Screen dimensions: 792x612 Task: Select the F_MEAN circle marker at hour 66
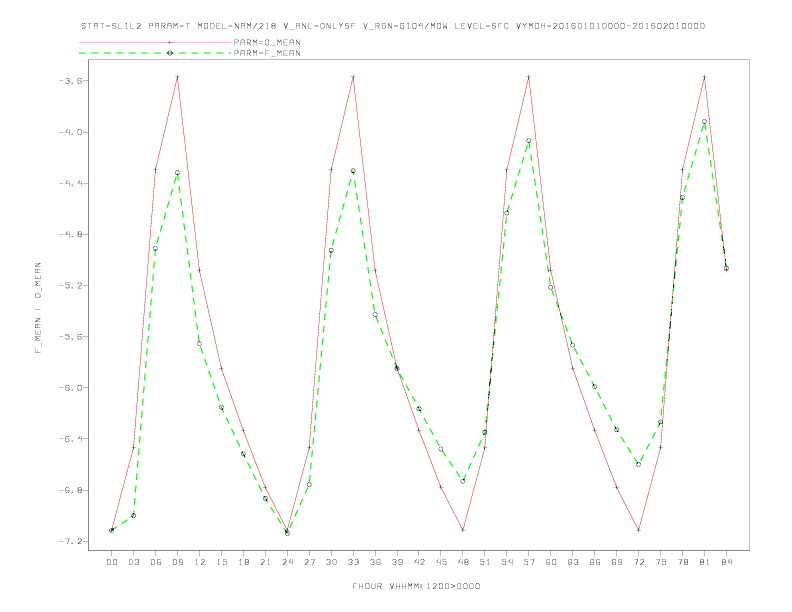point(595,387)
